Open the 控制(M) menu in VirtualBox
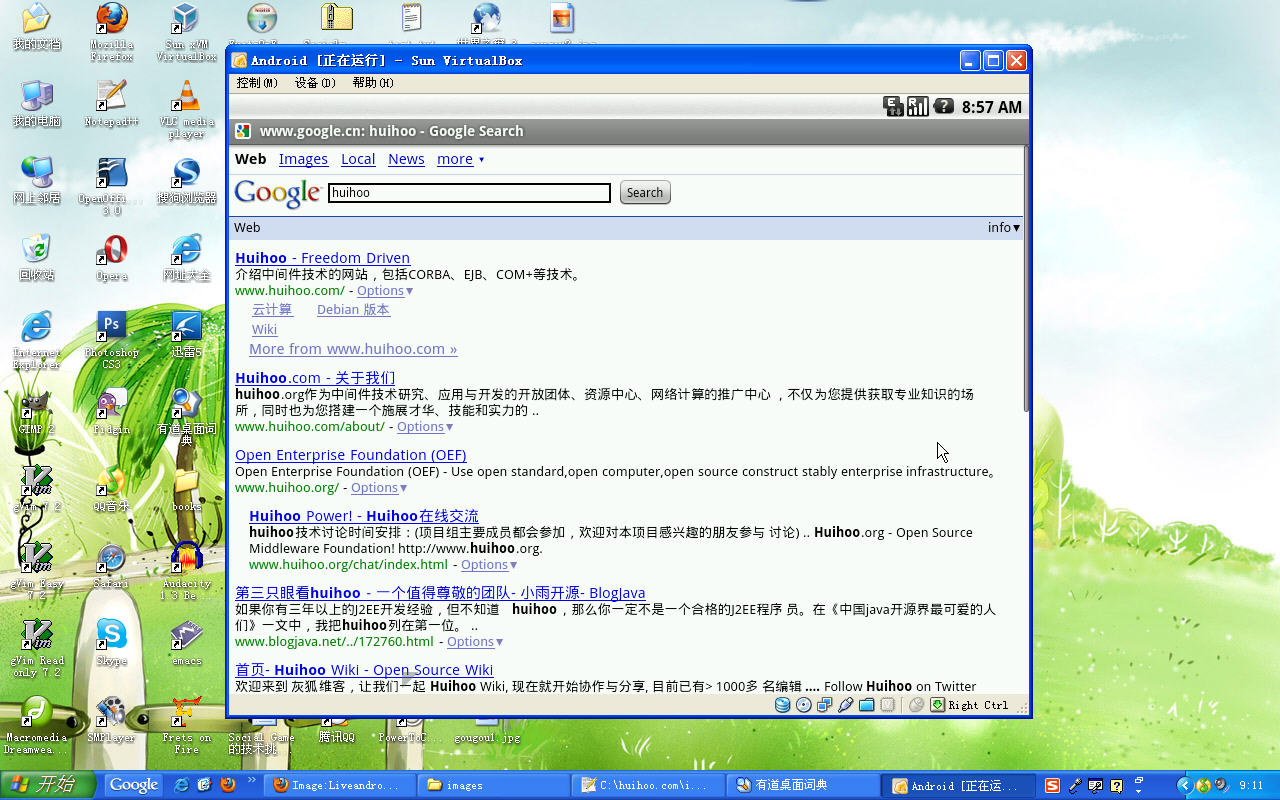1280x800 pixels. tap(257, 83)
